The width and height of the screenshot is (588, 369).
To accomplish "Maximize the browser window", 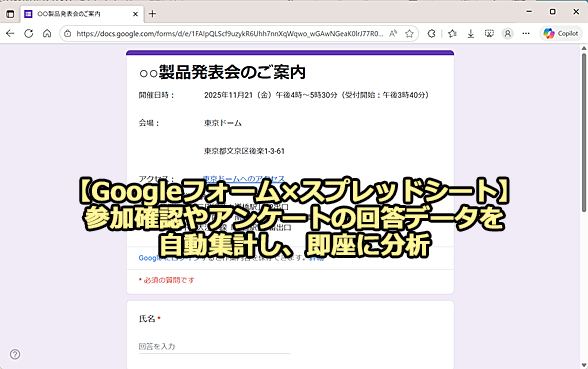I will [x=552, y=12].
